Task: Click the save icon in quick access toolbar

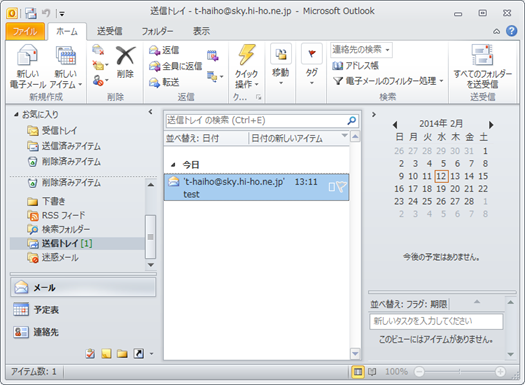Action: coord(31,13)
